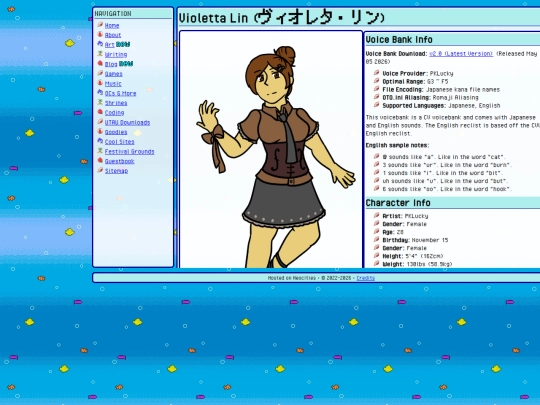Visit the Goodies link
Screen dimensions: 540x405
click(x=116, y=132)
